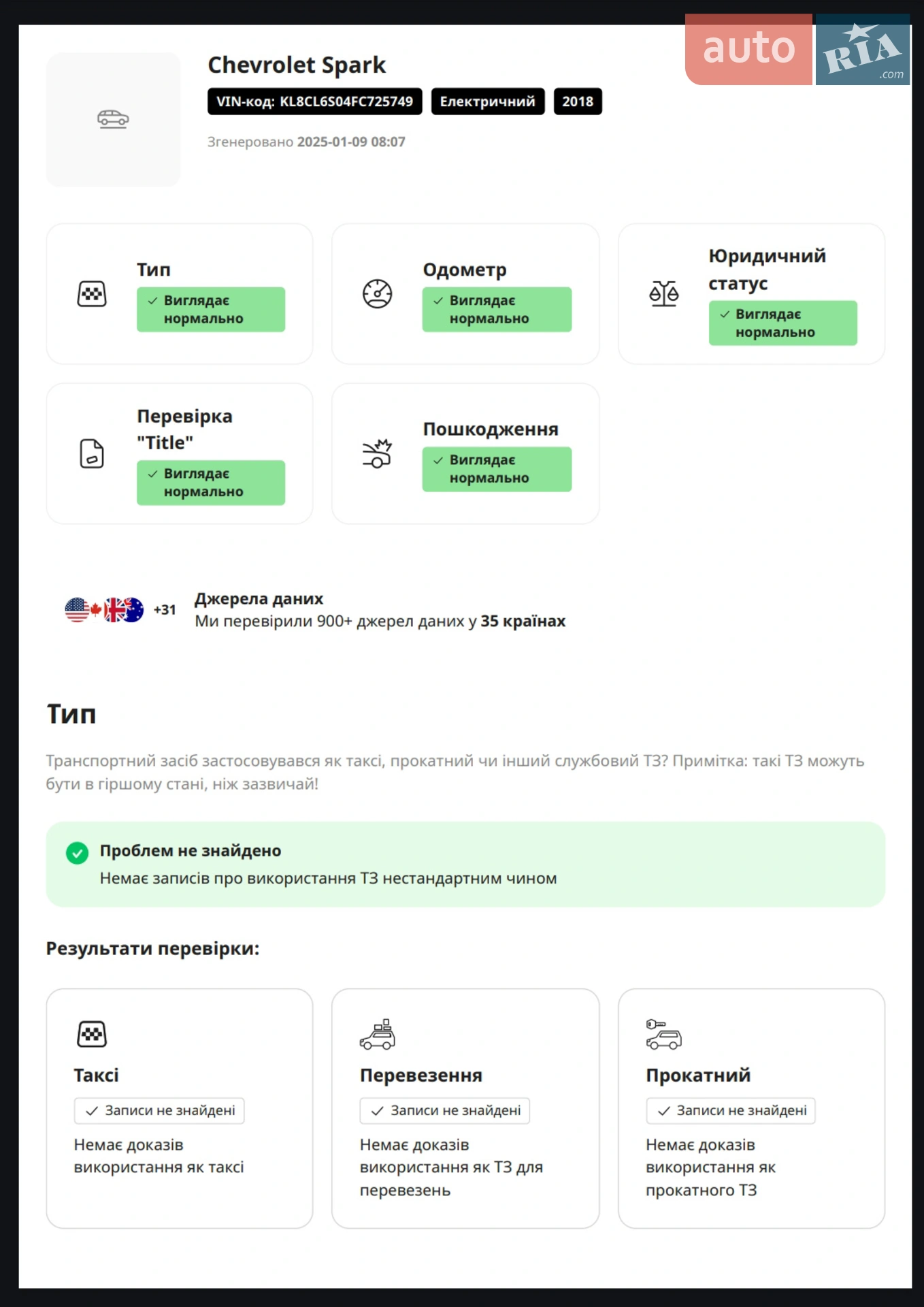Click the odometer gauge icon

click(377, 294)
